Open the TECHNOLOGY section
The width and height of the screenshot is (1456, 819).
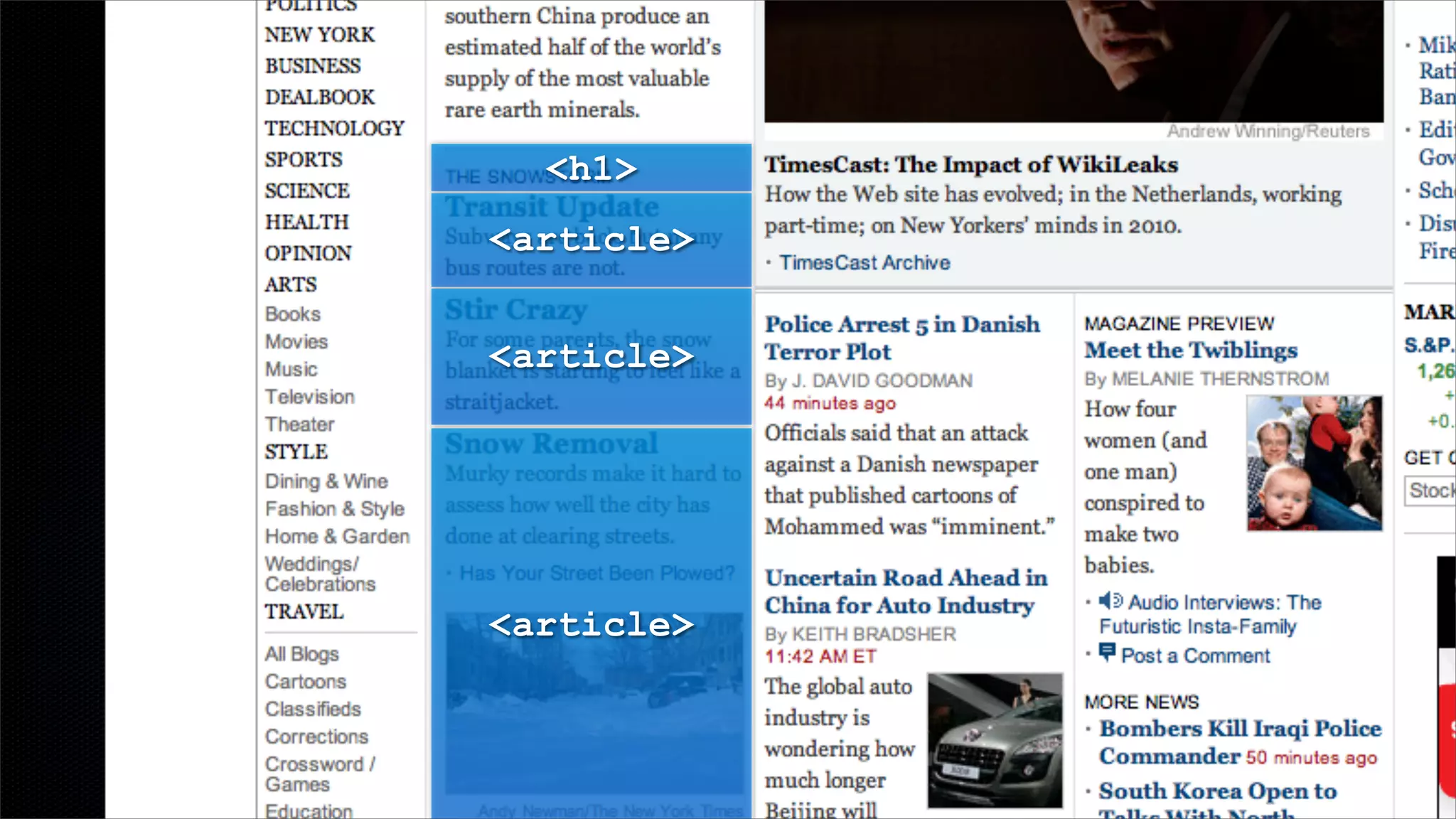point(334,129)
